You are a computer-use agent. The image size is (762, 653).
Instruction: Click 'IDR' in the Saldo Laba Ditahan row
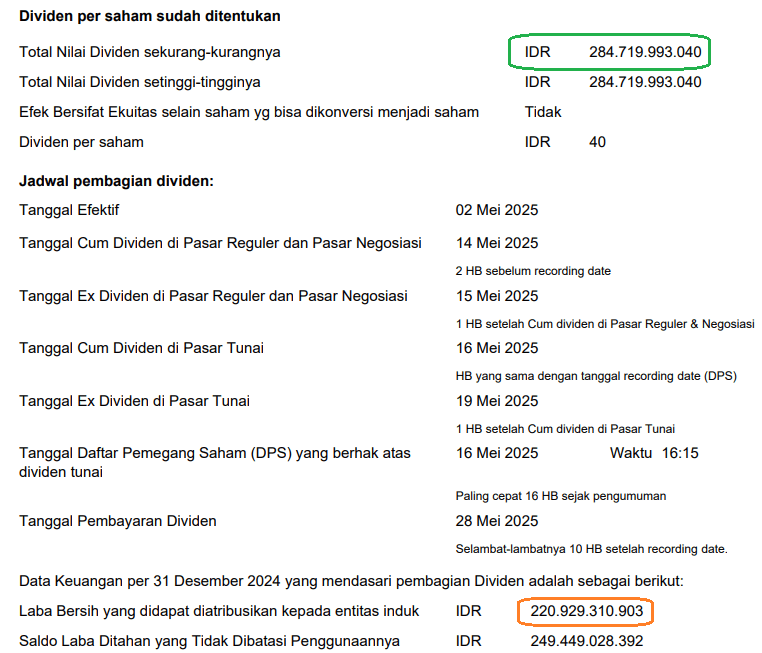point(468,641)
